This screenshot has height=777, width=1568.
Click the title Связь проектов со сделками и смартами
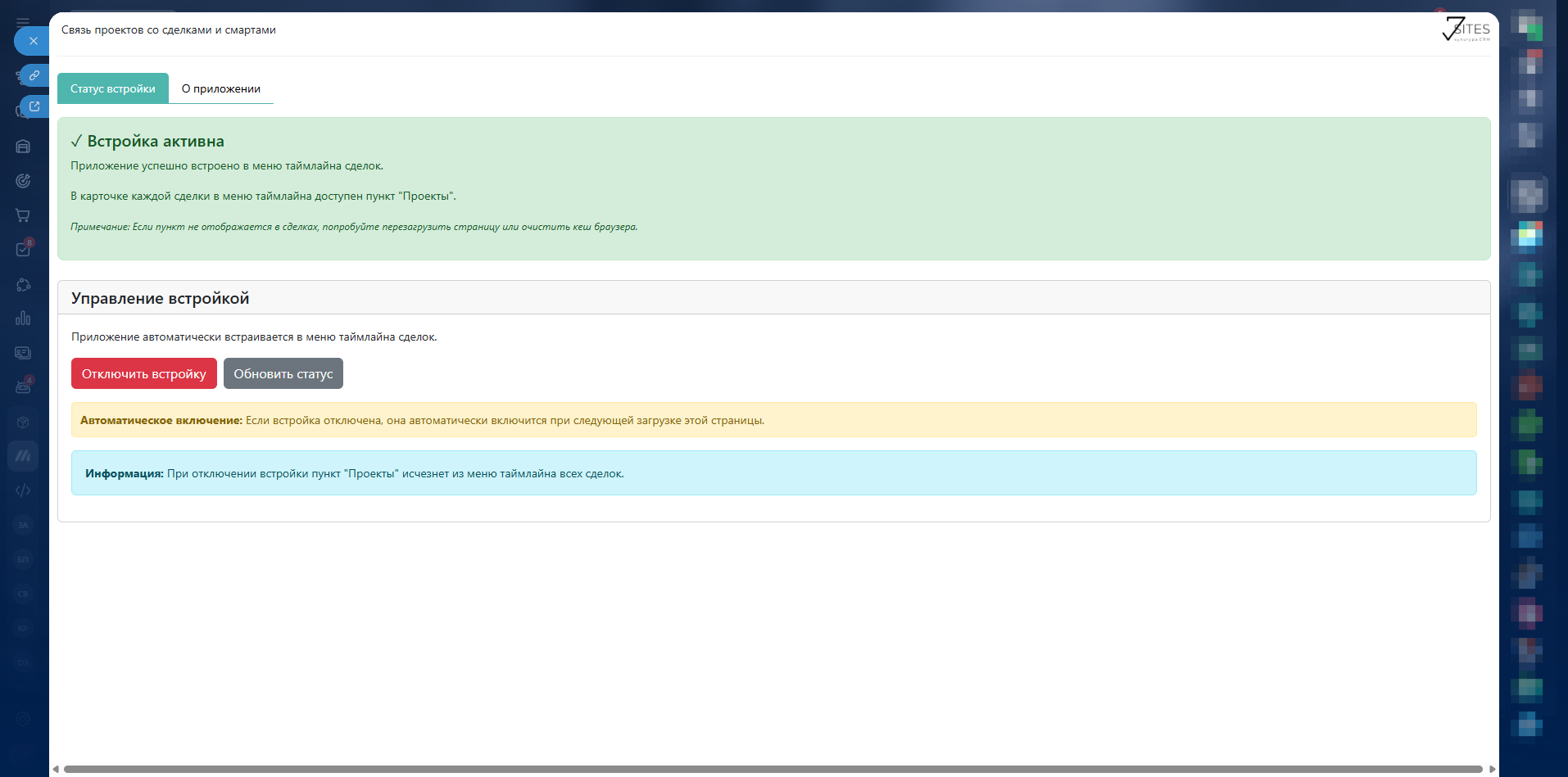click(x=169, y=29)
